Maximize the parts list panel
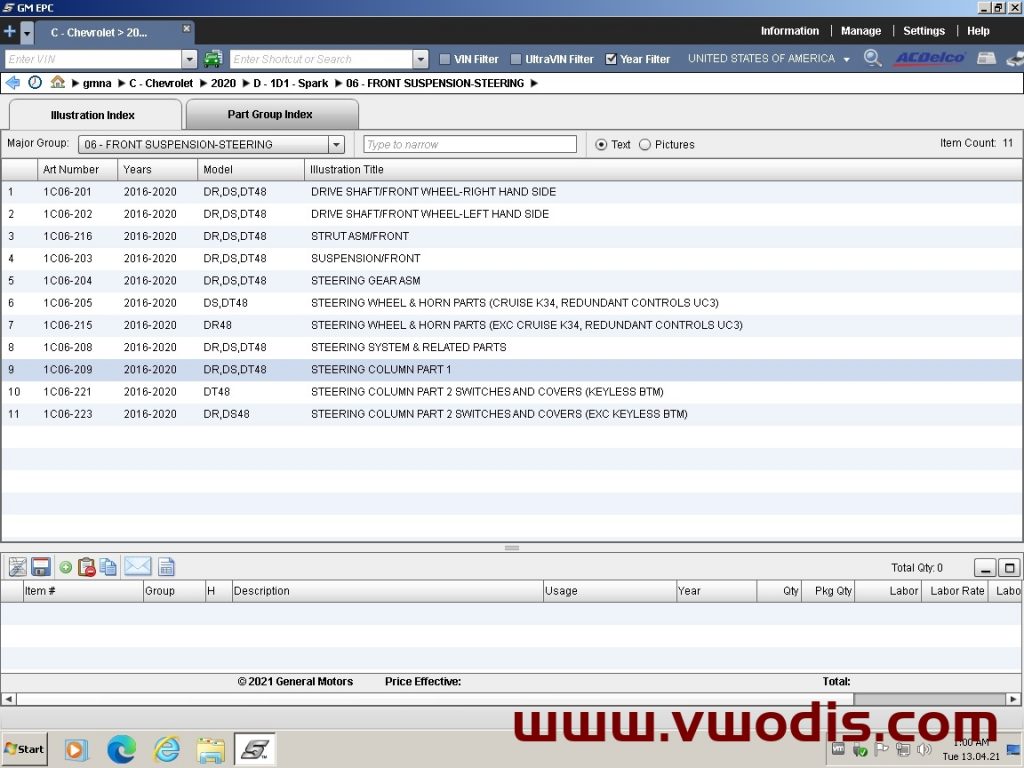This screenshot has width=1024, height=768. tap(1010, 568)
